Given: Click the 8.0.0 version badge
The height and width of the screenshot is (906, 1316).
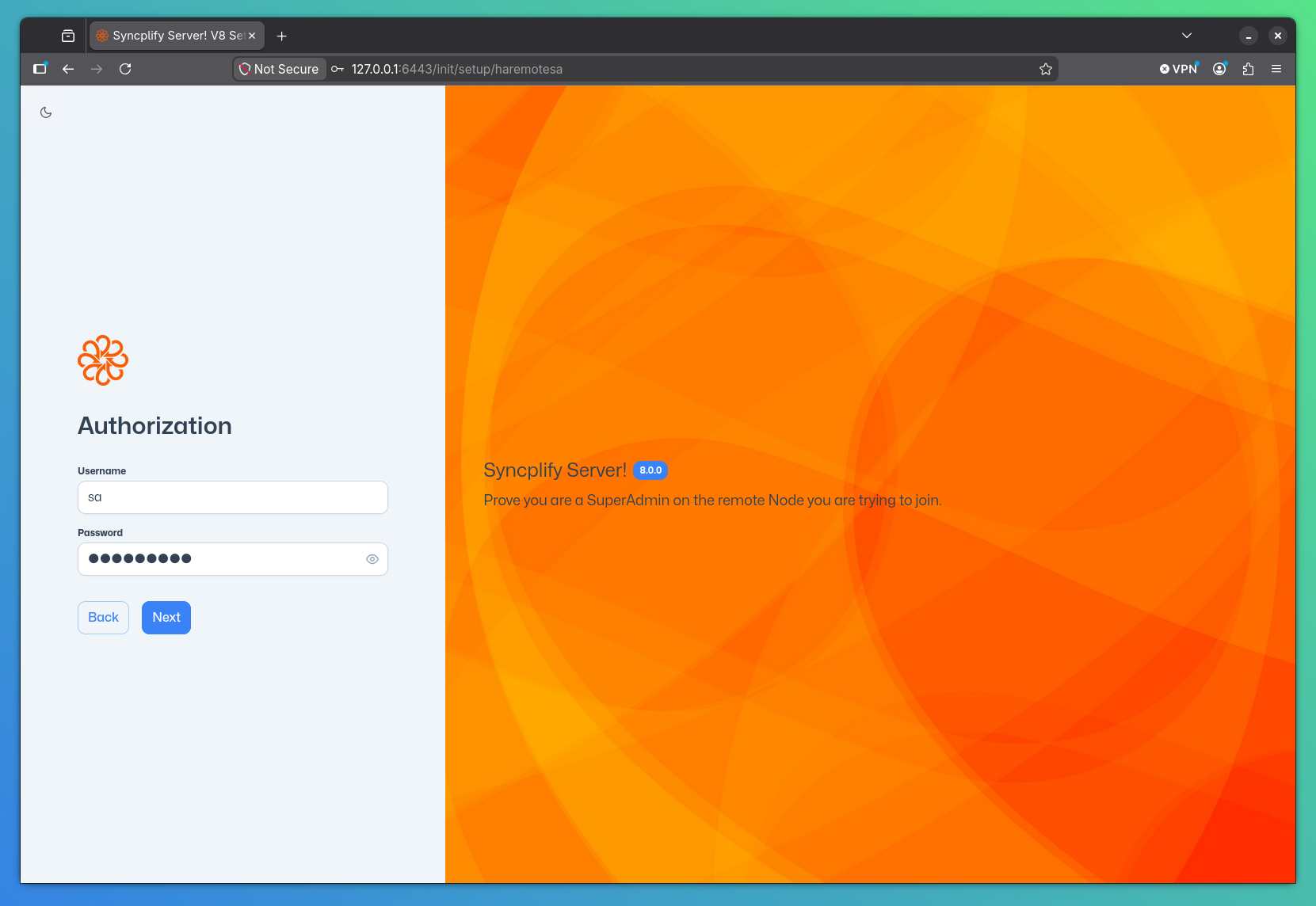Looking at the screenshot, I should coord(650,470).
